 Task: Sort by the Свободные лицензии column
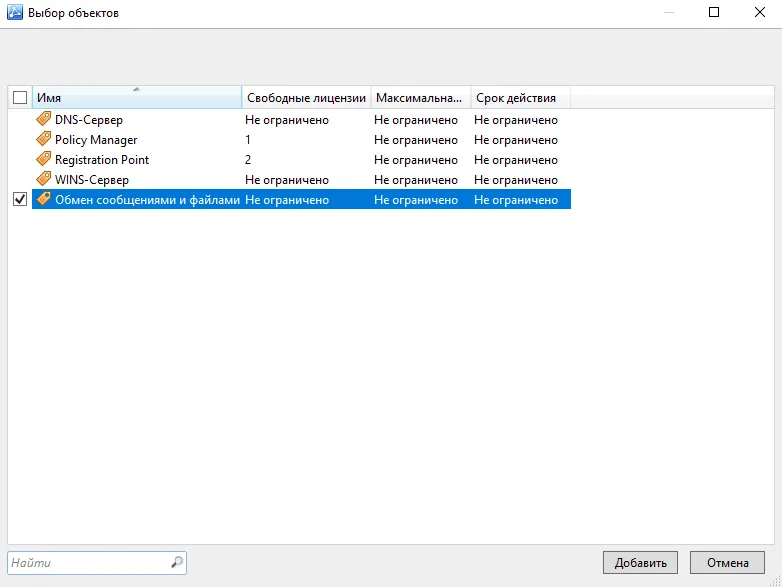click(306, 97)
